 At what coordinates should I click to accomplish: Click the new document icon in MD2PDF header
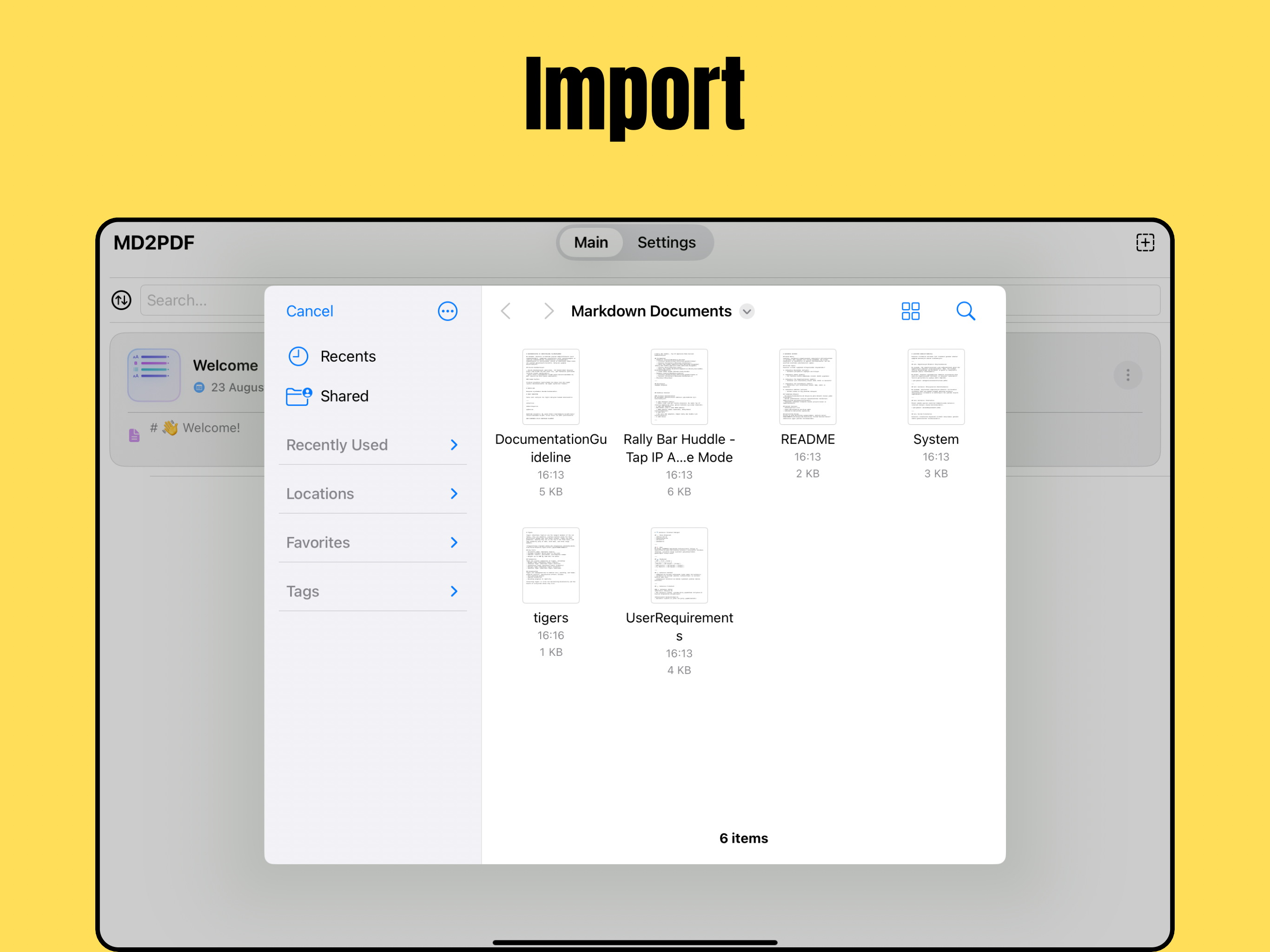tap(1145, 242)
